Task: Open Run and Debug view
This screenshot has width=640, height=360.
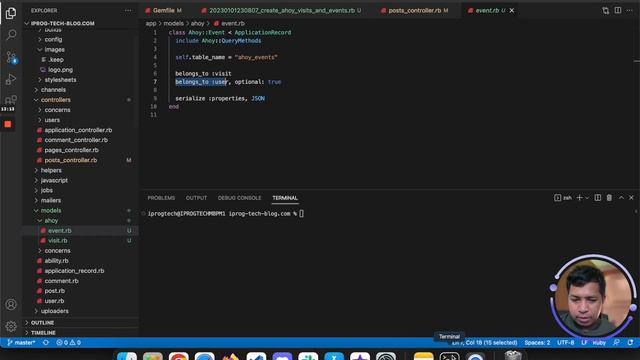Action: [x=11, y=79]
